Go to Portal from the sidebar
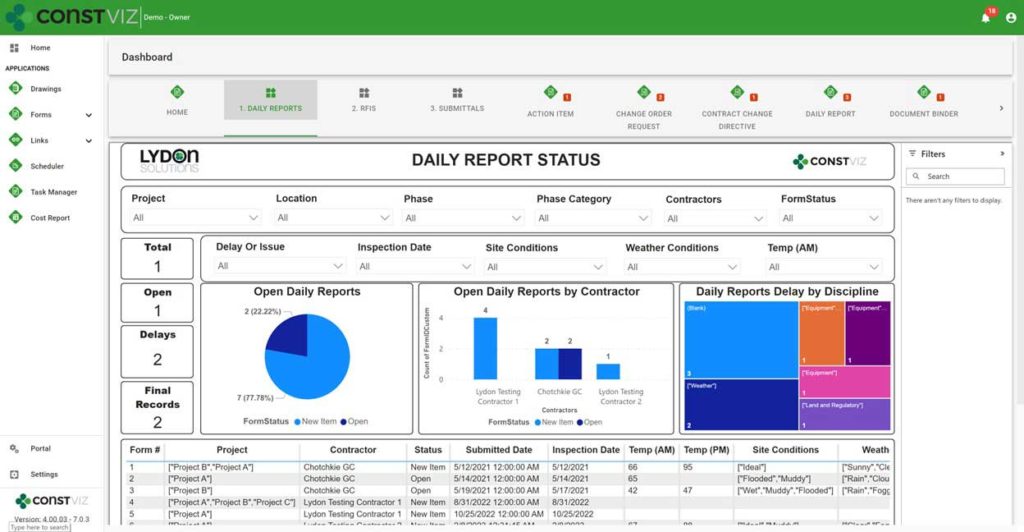 coord(40,449)
